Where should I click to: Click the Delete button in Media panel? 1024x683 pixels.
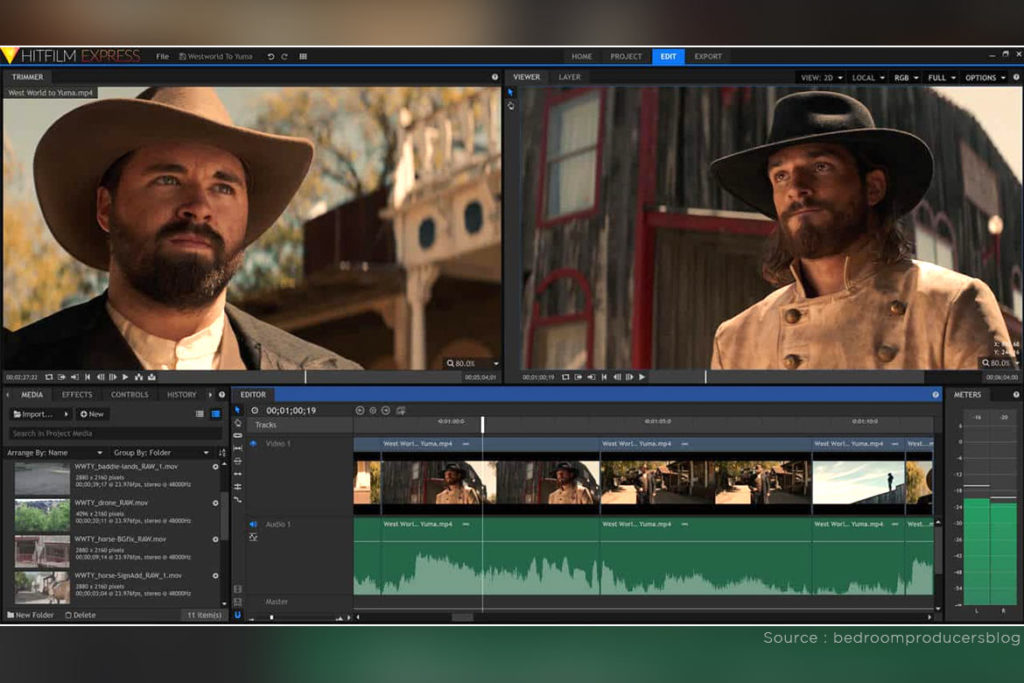pos(80,615)
